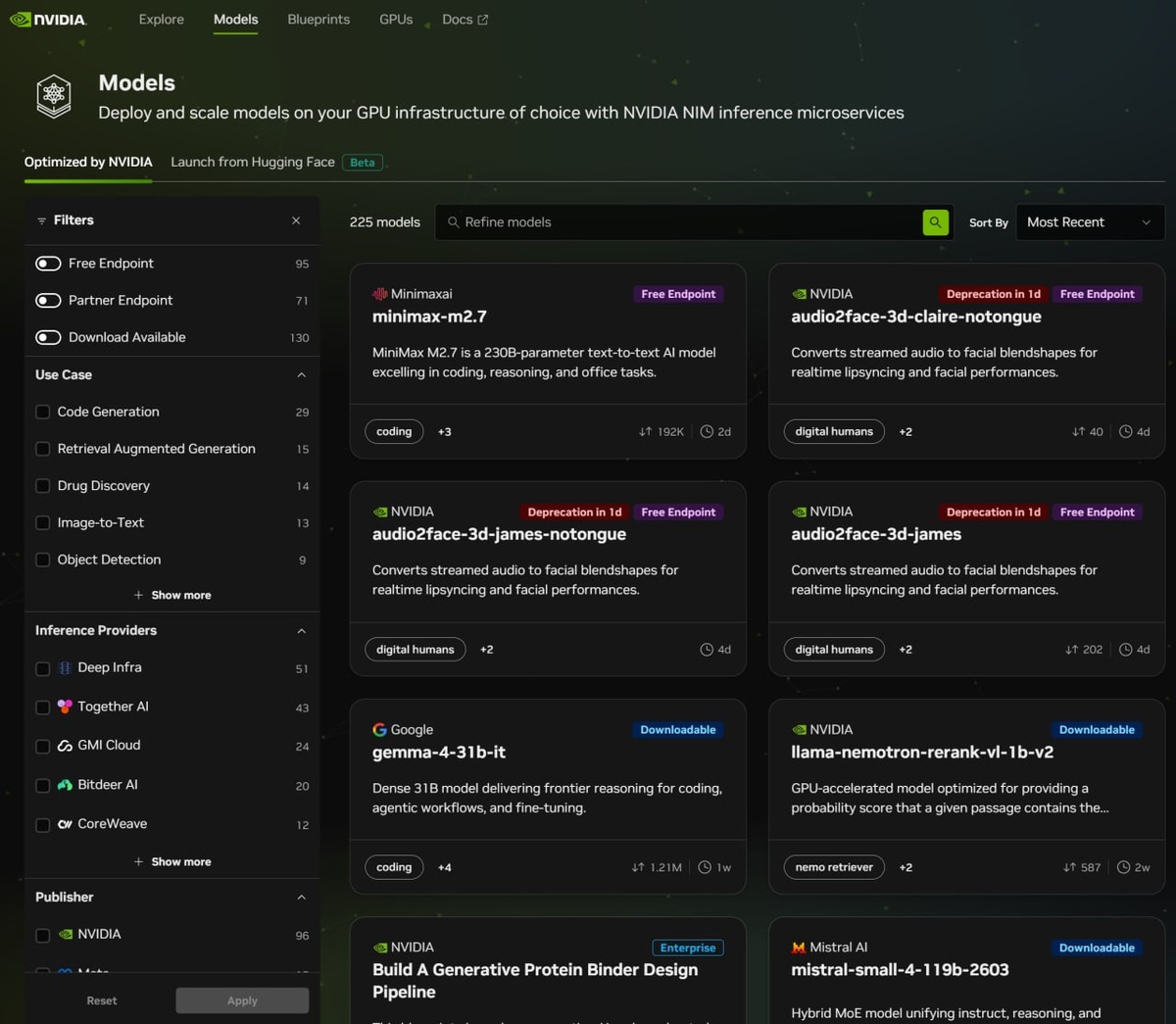This screenshot has width=1176, height=1024.
Task: Click the NVIDIA logo on llama-nemotron-rerank-vl-1b-v2 card
Action: [x=799, y=730]
